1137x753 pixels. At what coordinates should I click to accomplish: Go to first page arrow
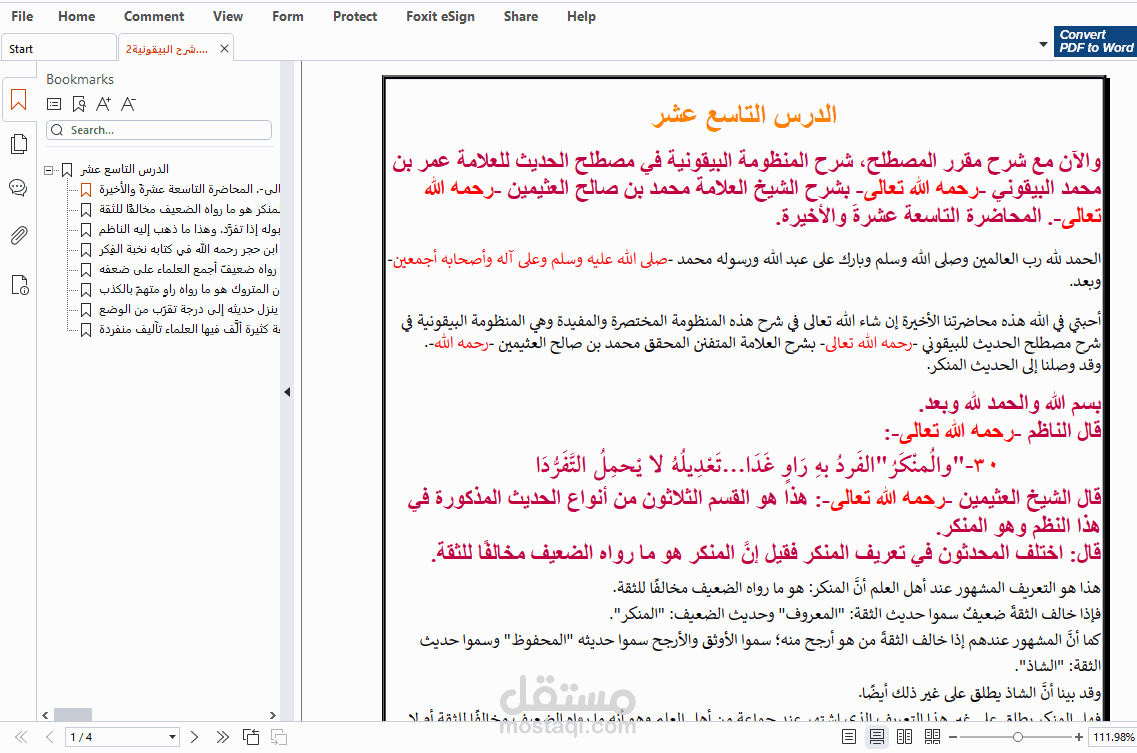coord(21,737)
